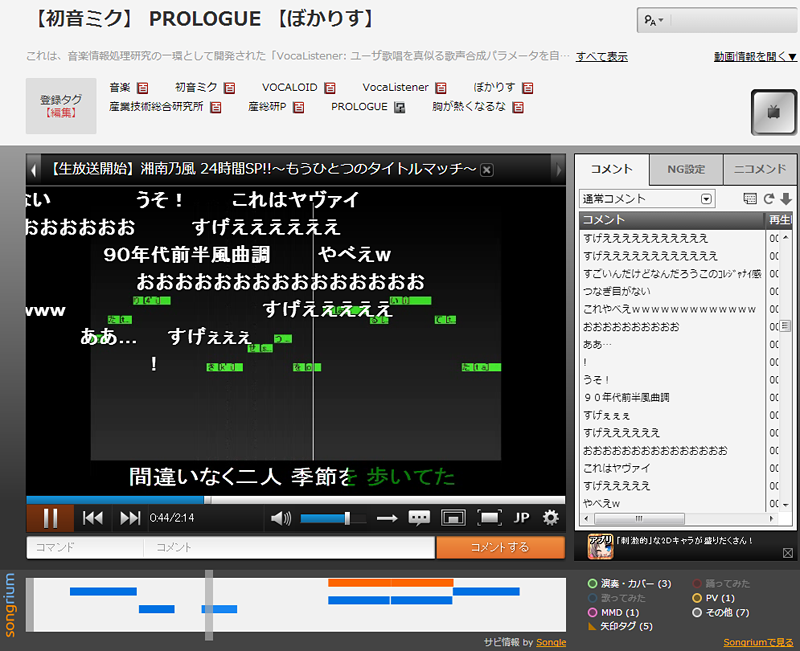Pause the video playback
Image resolution: width=800 pixels, height=651 pixels.
point(49,518)
